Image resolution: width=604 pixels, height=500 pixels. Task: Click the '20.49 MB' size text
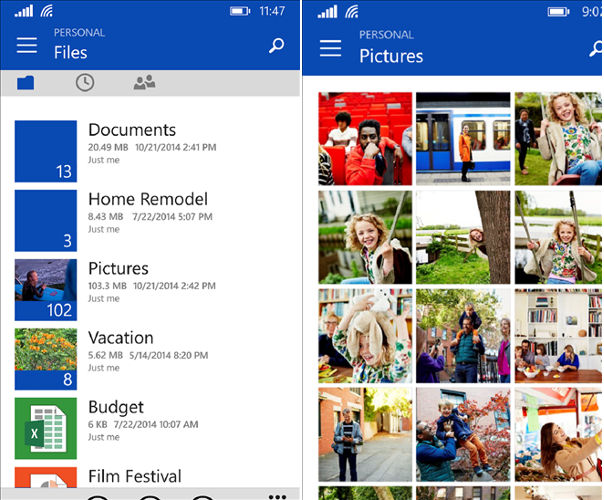108,147
